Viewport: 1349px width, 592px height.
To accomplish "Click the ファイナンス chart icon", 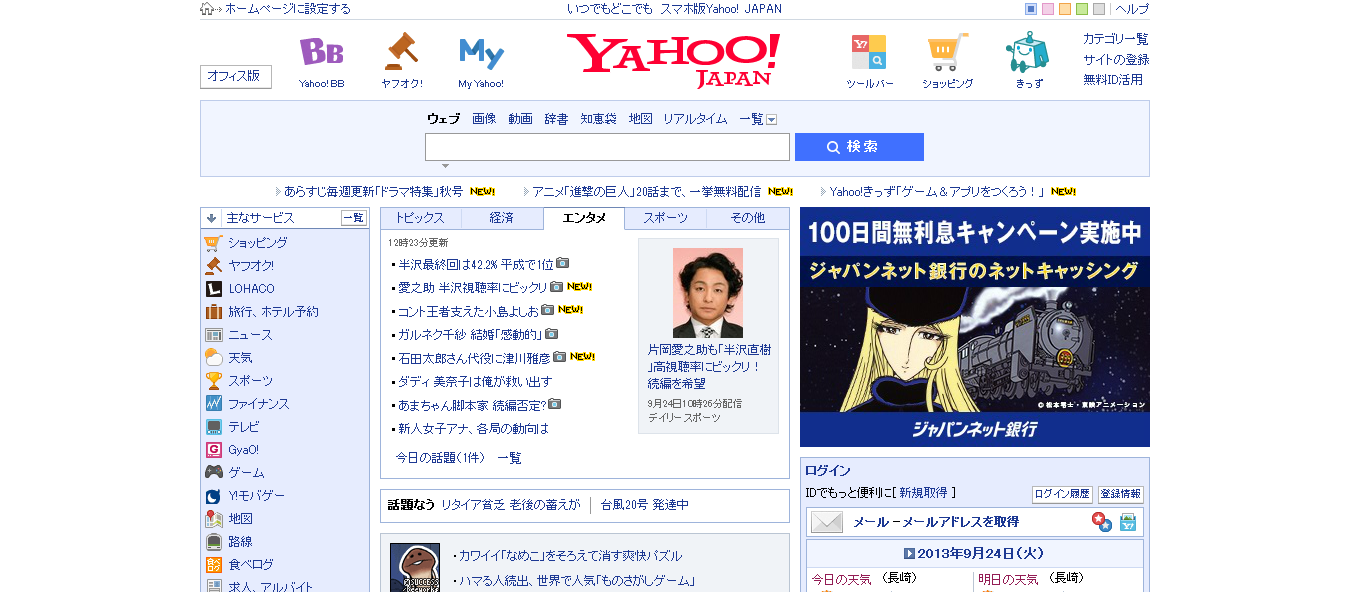I will (x=213, y=404).
